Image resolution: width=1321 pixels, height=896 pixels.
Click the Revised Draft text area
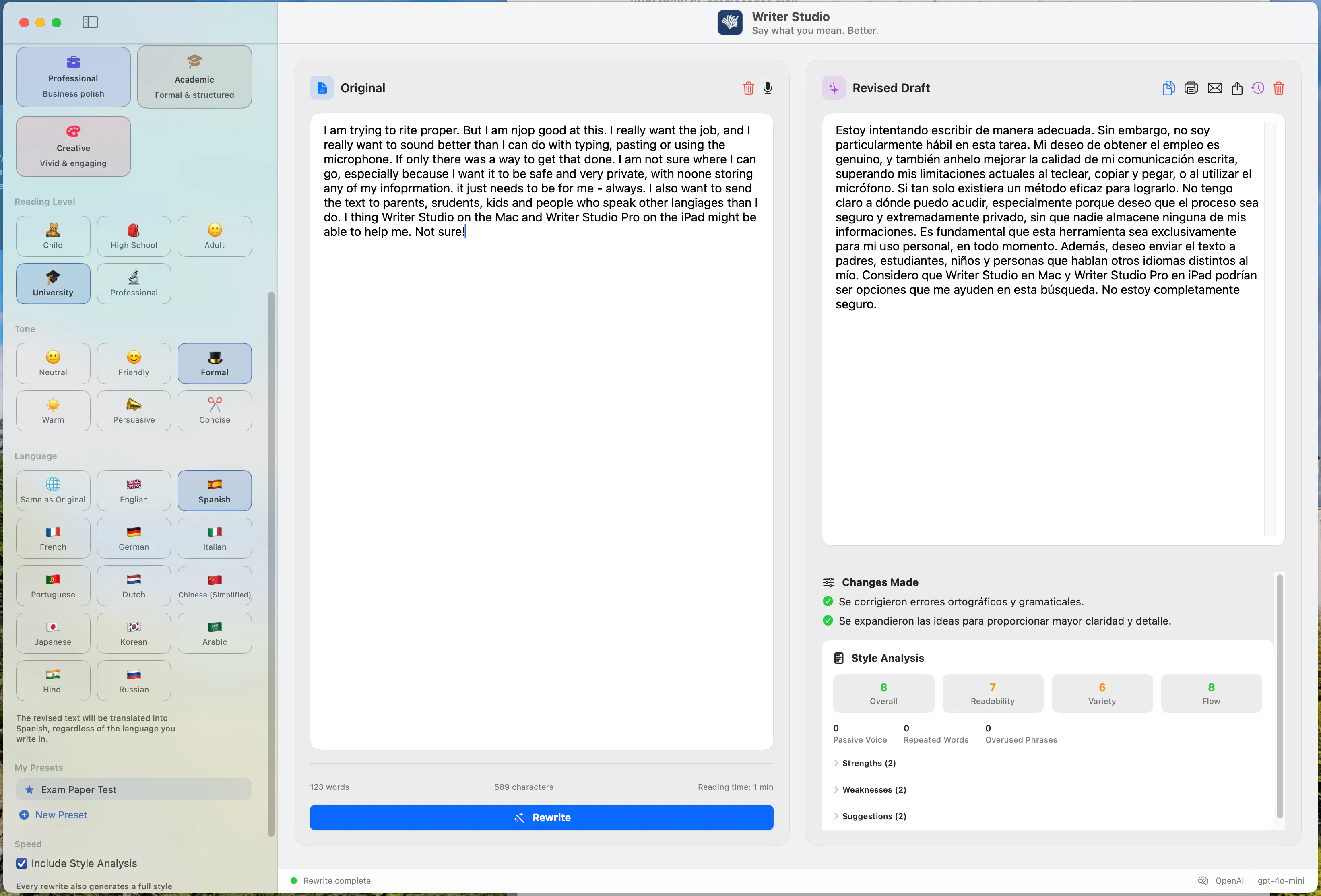[x=1053, y=329]
